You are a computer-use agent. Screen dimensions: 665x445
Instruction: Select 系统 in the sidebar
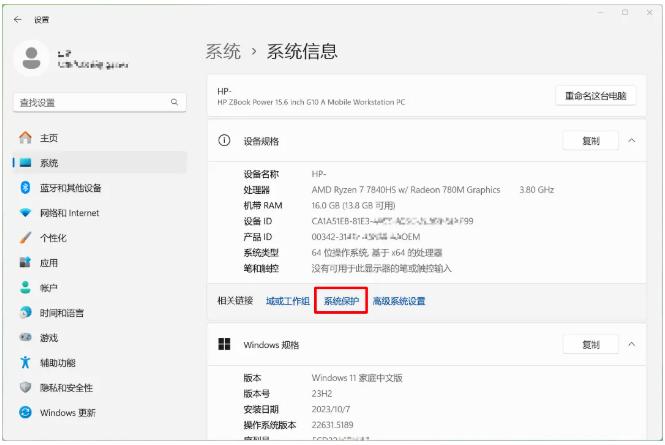click(x=100, y=163)
